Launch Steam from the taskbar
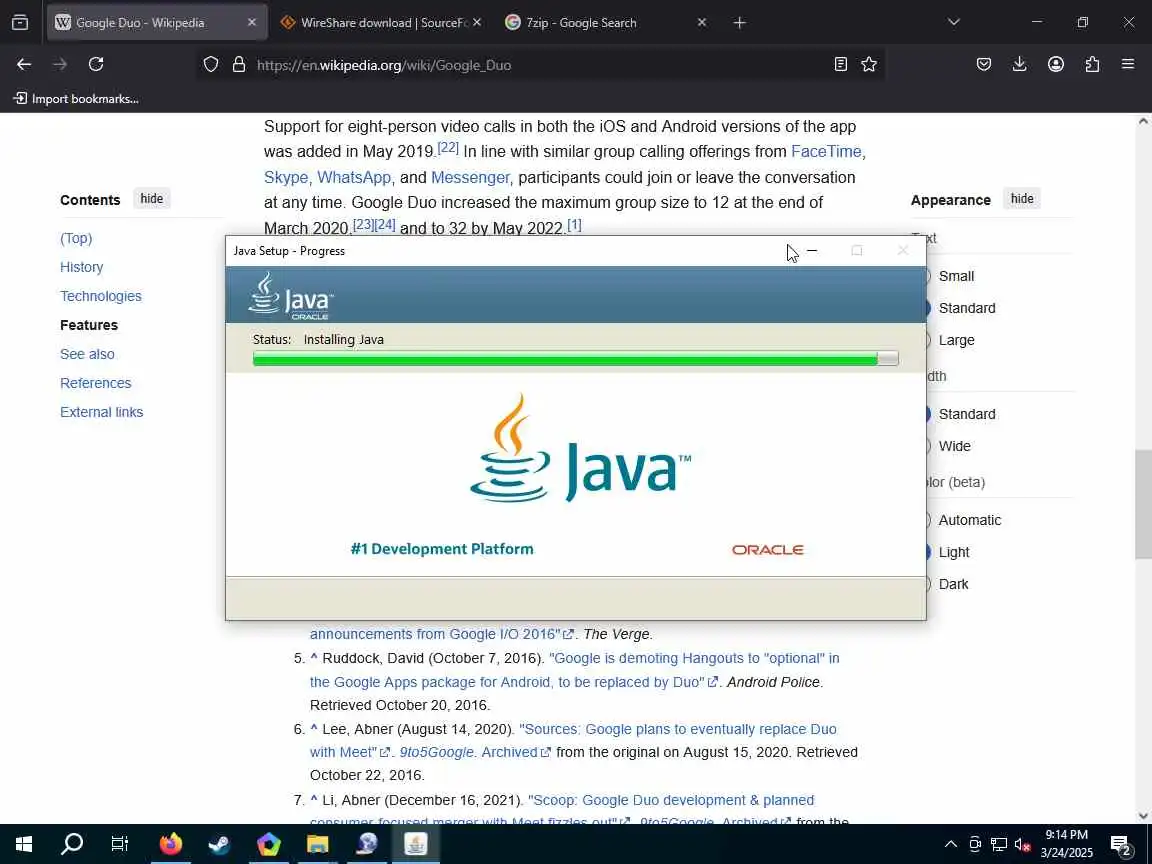The image size is (1152, 864). 219,844
